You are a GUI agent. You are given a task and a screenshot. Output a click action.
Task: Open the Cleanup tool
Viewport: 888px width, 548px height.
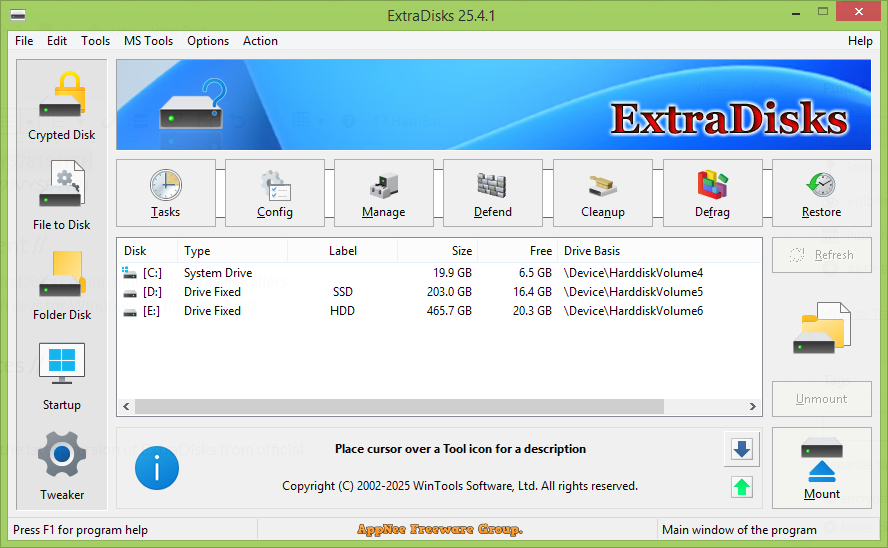[x=603, y=193]
